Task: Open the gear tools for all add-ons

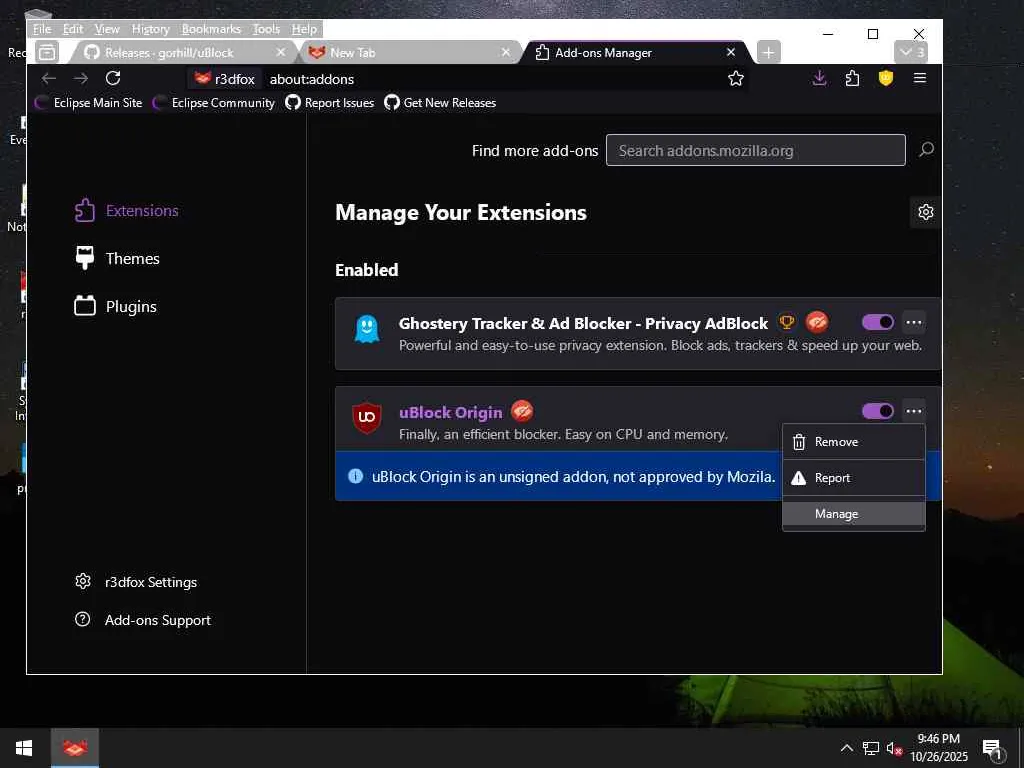Action: [925, 212]
